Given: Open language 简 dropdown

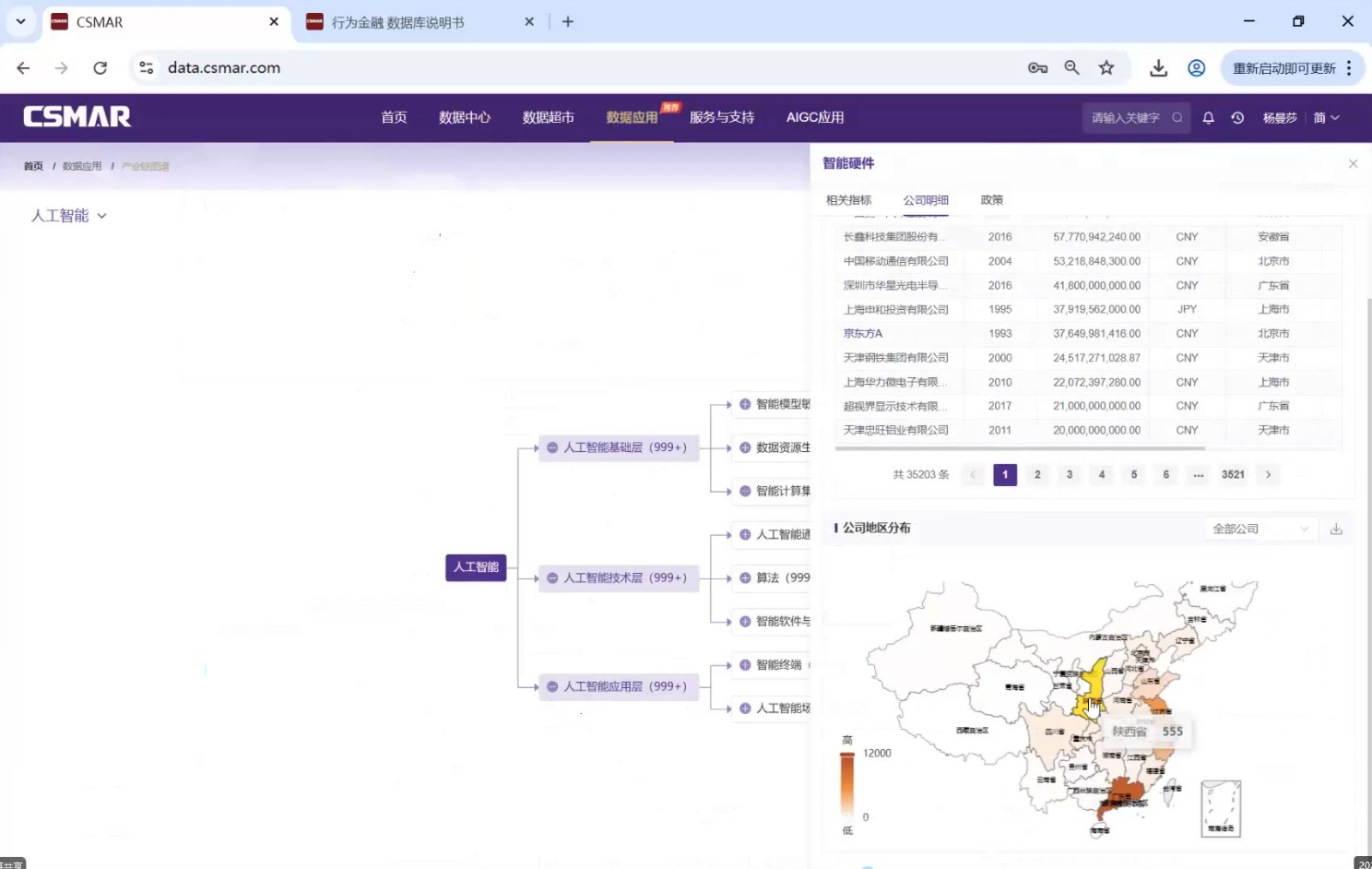Looking at the screenshot, I should coord(1326,117).
